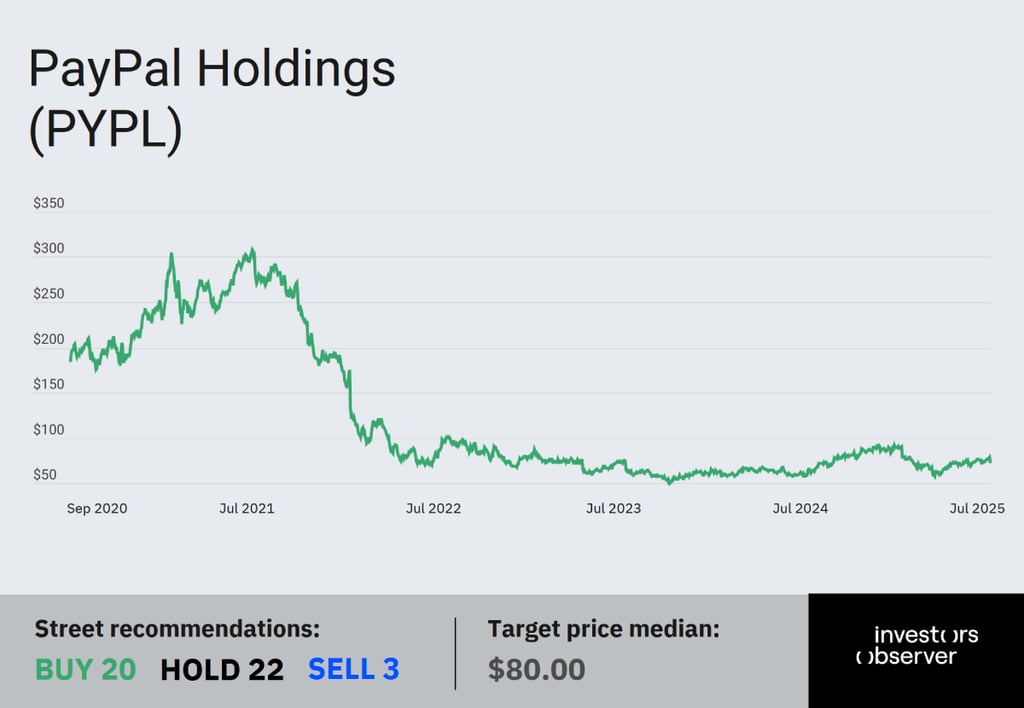Click the Target price median label
Viewport: 1024px width, 708px height.
click(x=603, y=629)
